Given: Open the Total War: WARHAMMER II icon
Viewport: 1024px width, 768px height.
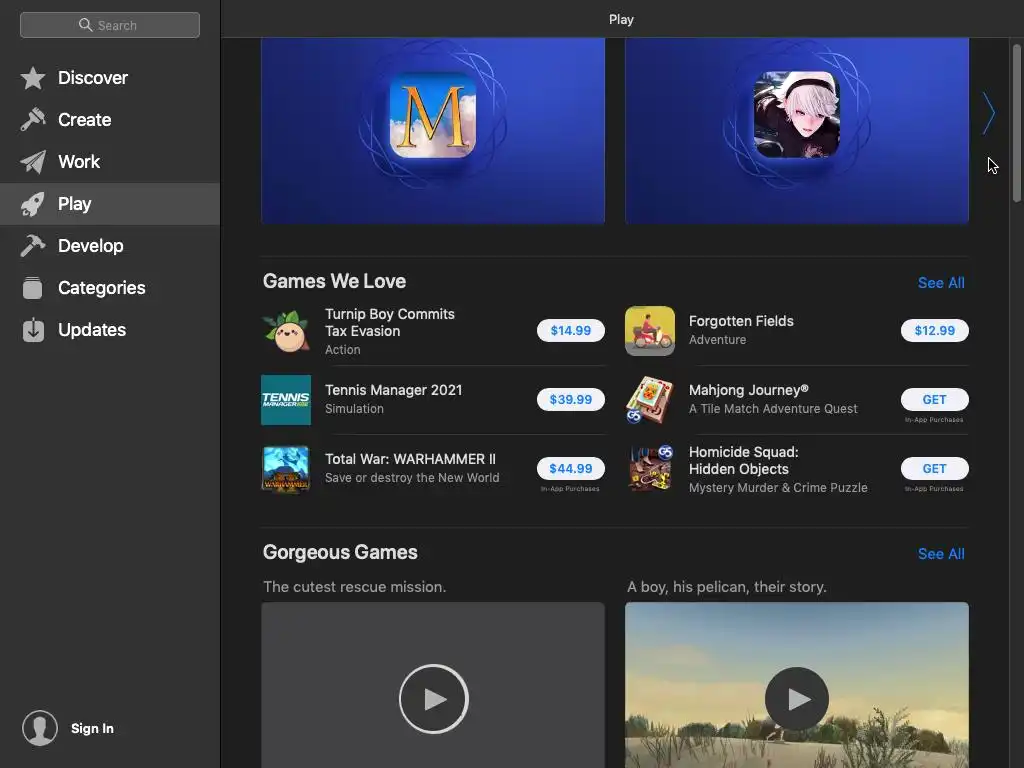Looking at the screenshot, I should coord(286,469).
